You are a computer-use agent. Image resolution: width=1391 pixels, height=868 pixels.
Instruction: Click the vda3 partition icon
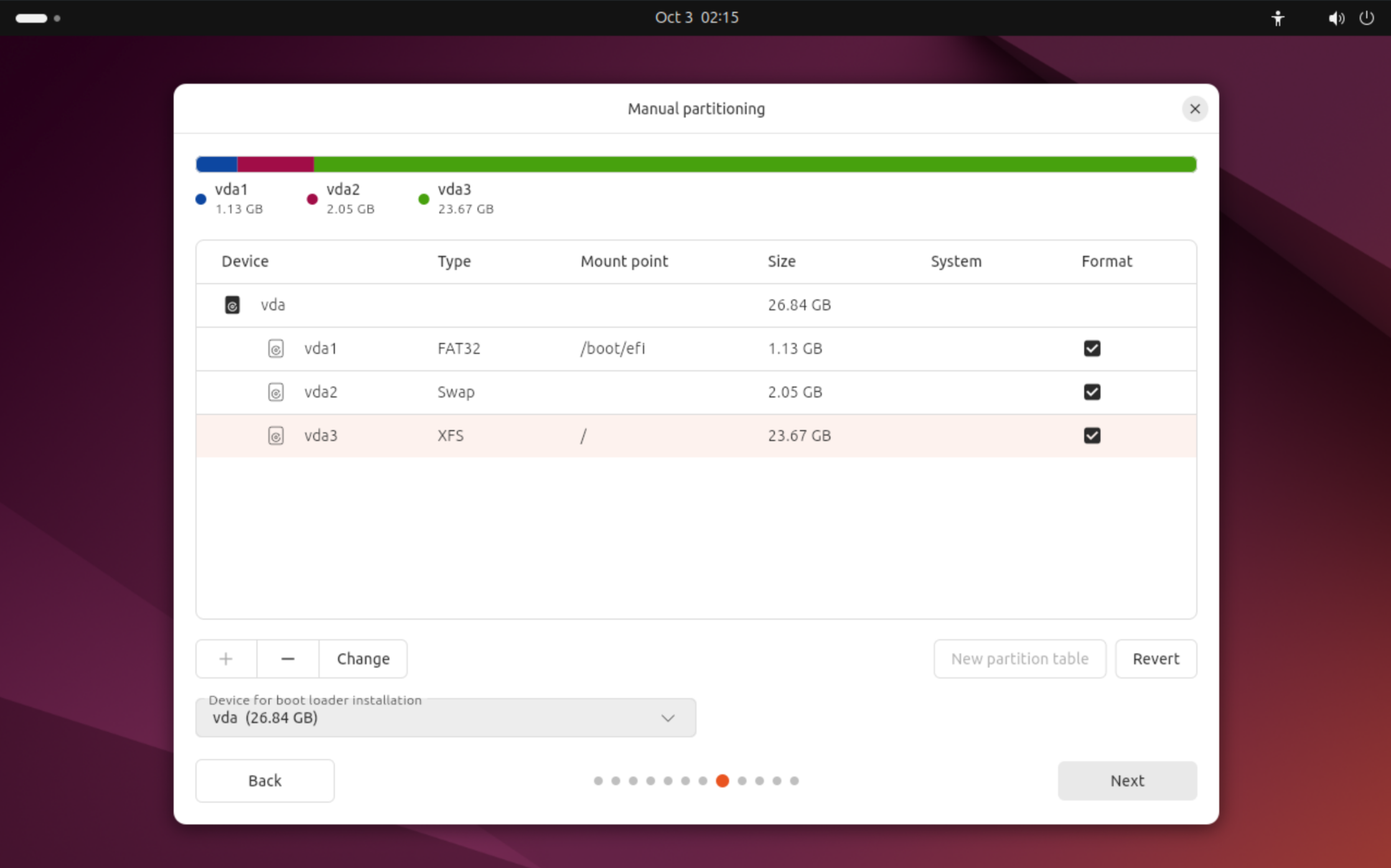[x=276, y=436]
